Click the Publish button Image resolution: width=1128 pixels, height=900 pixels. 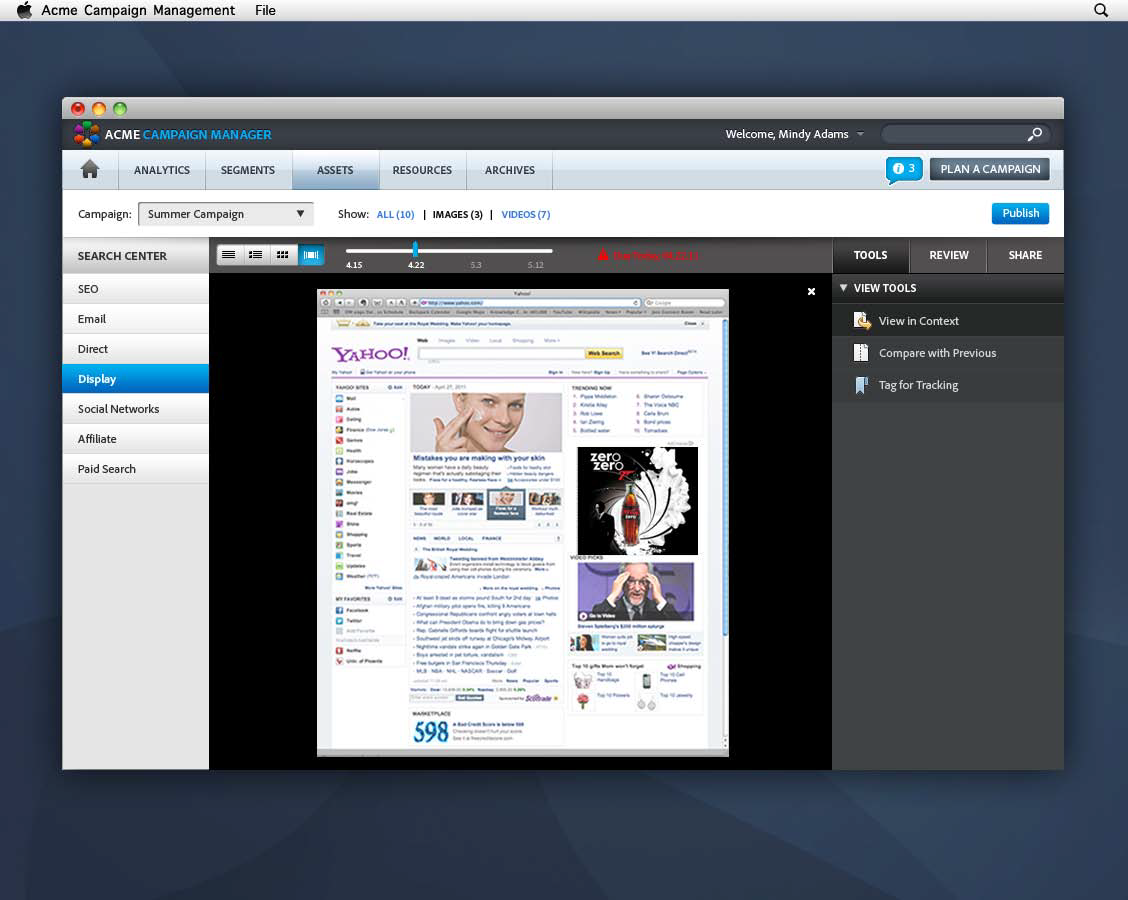tap(1020, 213)
